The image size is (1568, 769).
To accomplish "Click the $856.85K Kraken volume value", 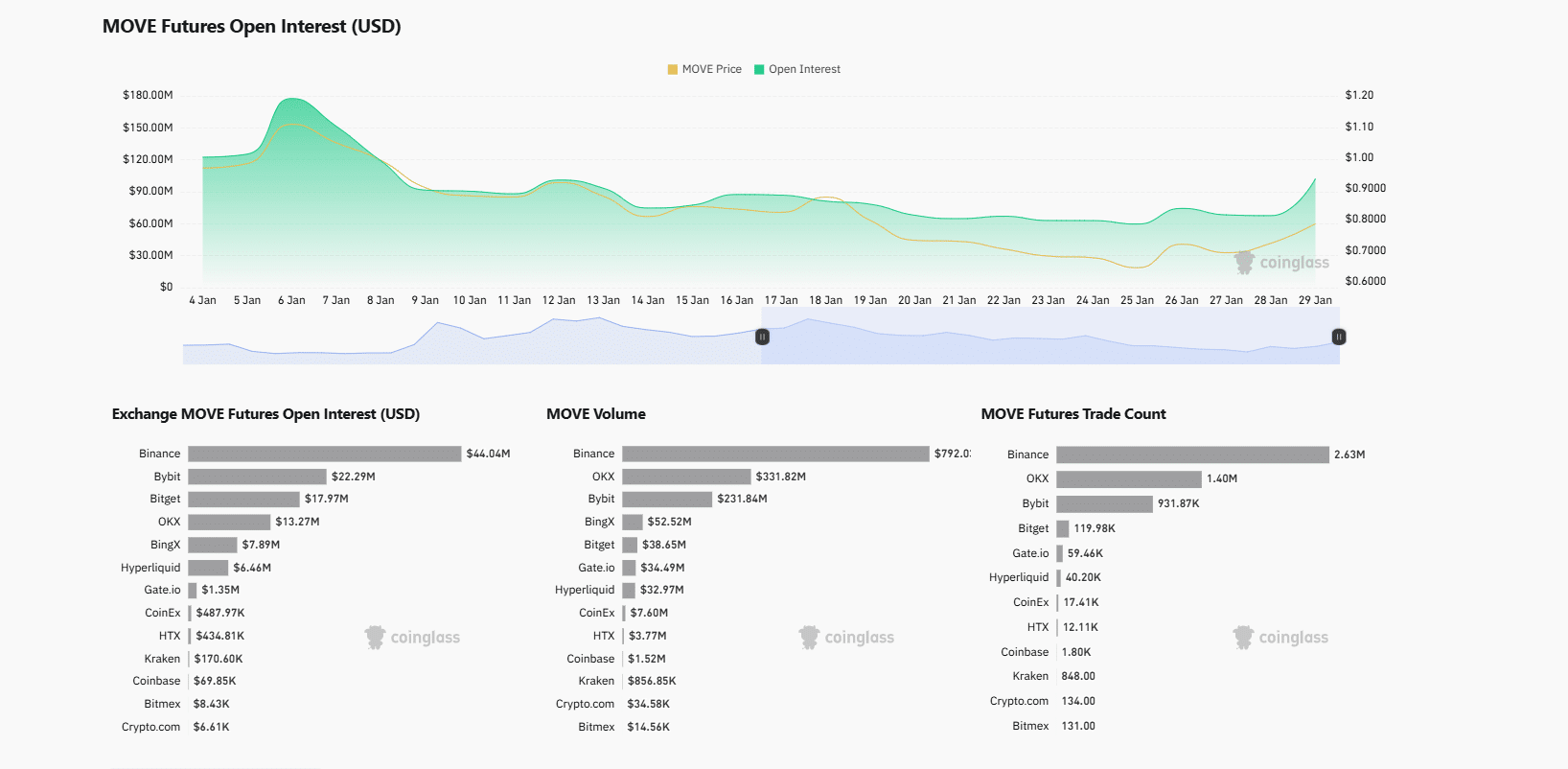I will 652,681.
